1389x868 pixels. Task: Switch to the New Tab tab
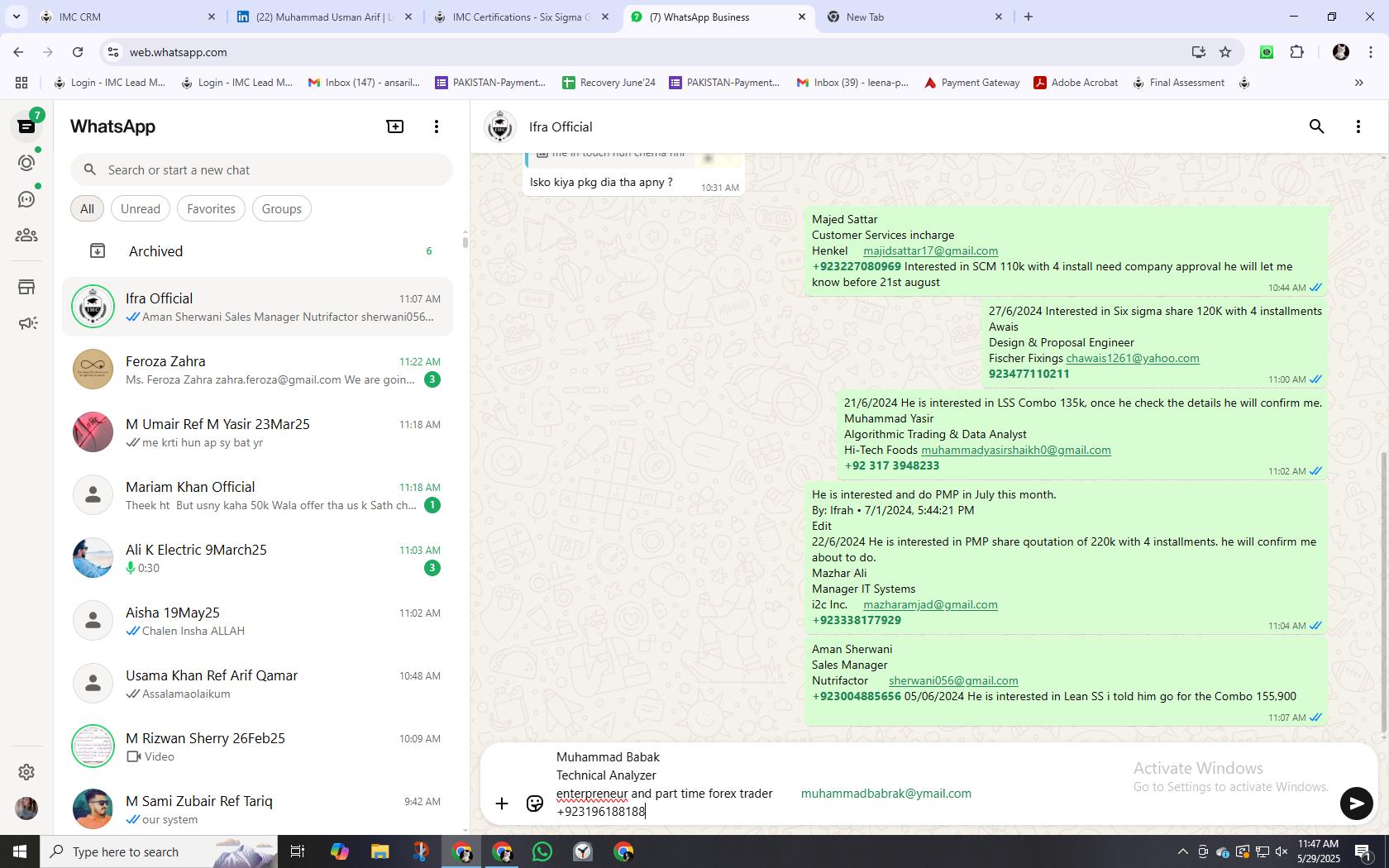pos(914,17)
